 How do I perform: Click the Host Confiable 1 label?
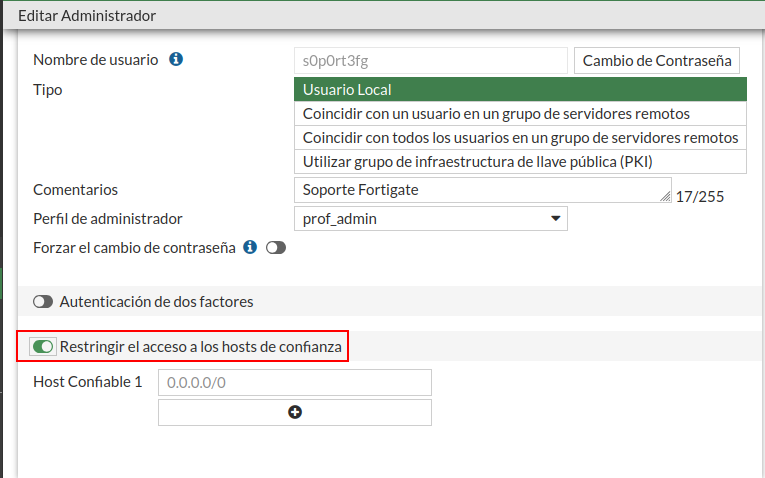click(88, 382)
